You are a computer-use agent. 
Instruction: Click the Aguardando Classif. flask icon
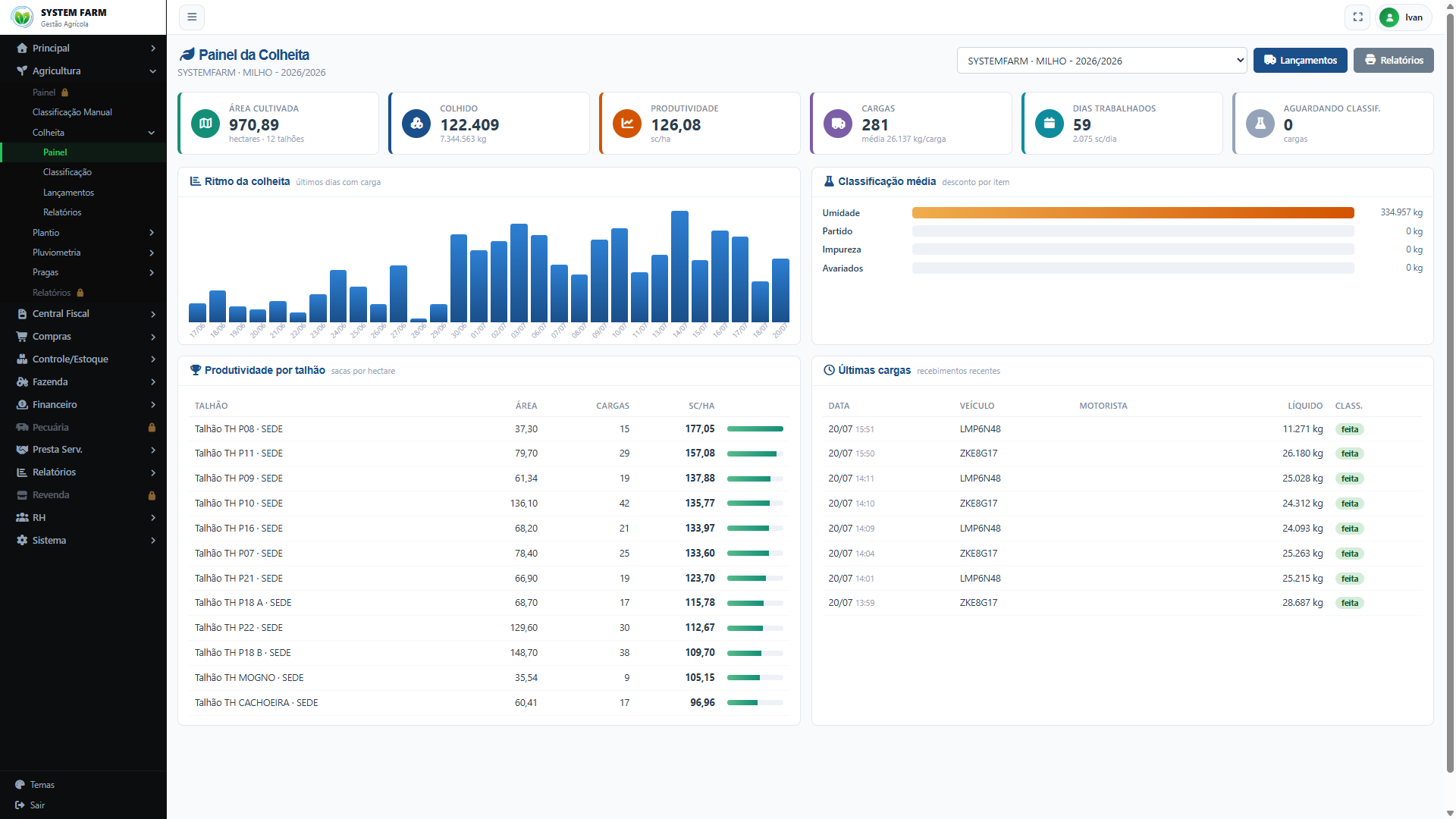1260,124
